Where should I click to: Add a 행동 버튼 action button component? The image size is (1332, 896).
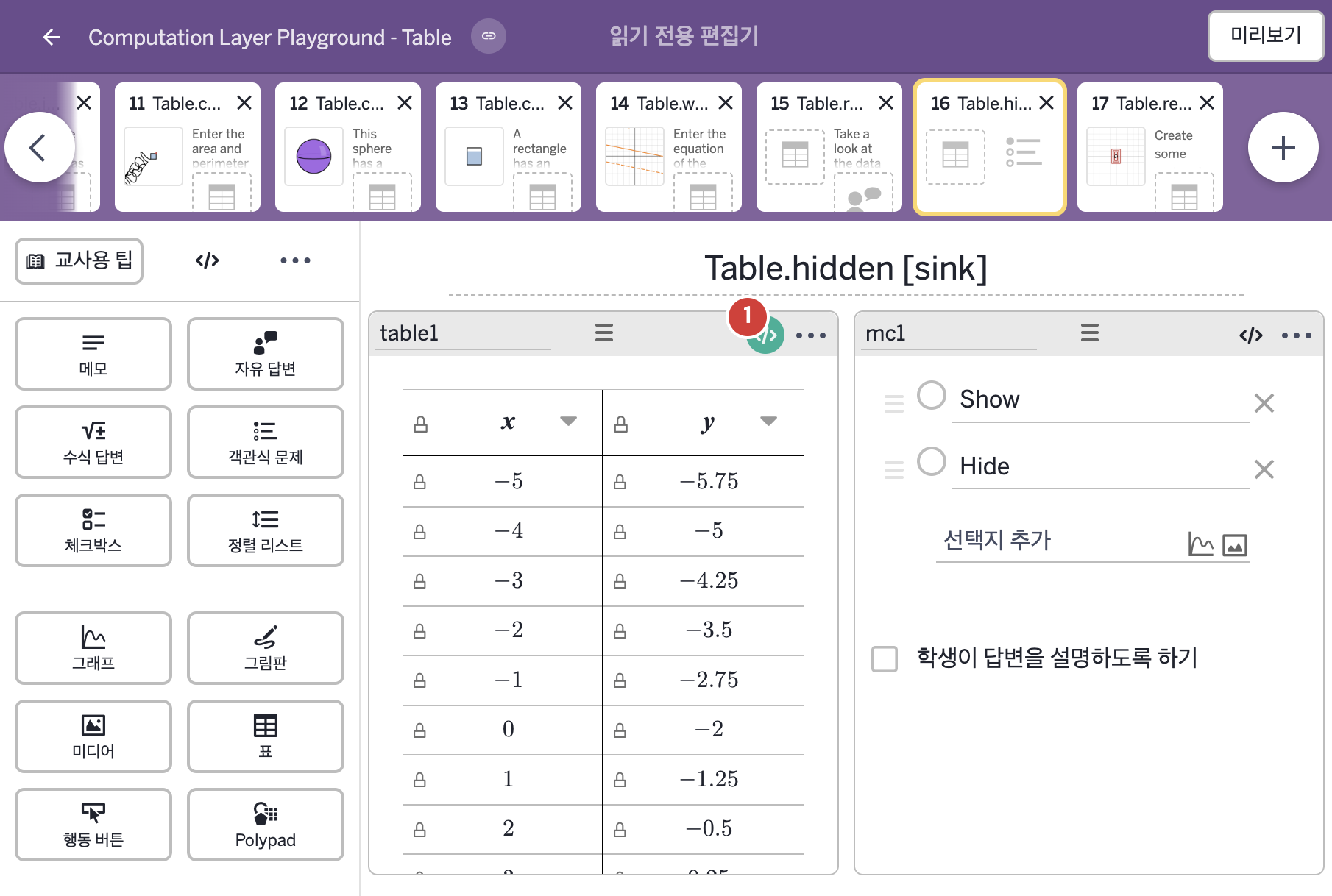click(93, 825)
